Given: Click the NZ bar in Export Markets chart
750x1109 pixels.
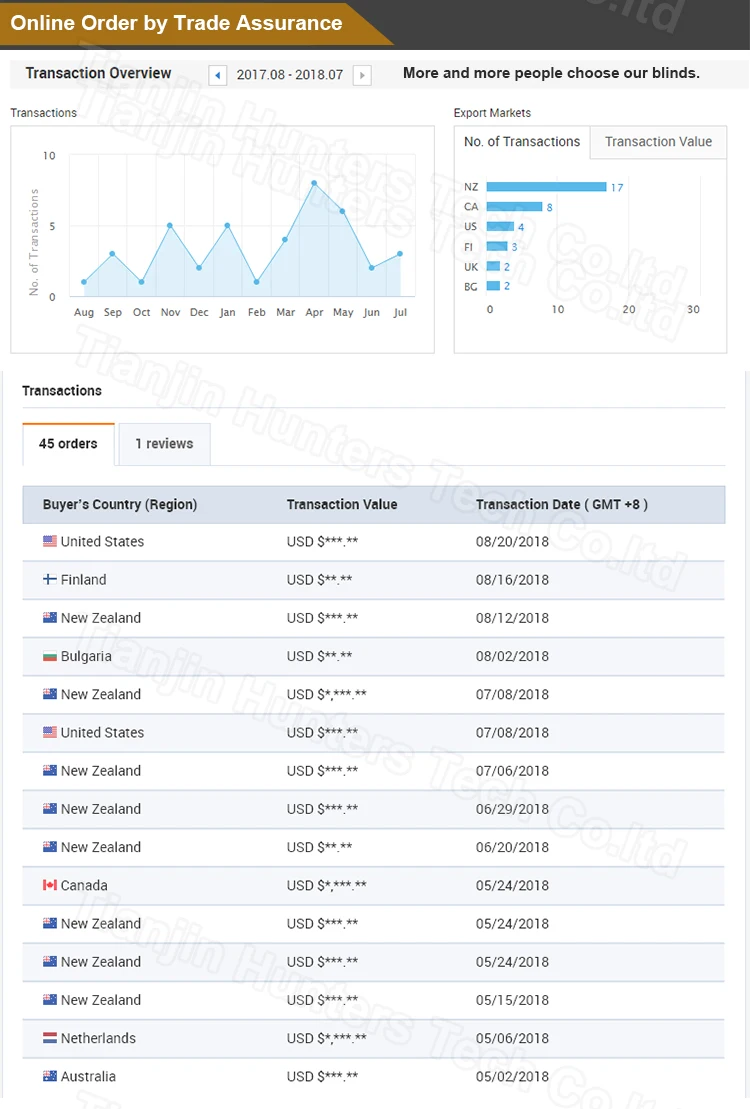Looking at the screenshot, I should click(x=546, y=187).
